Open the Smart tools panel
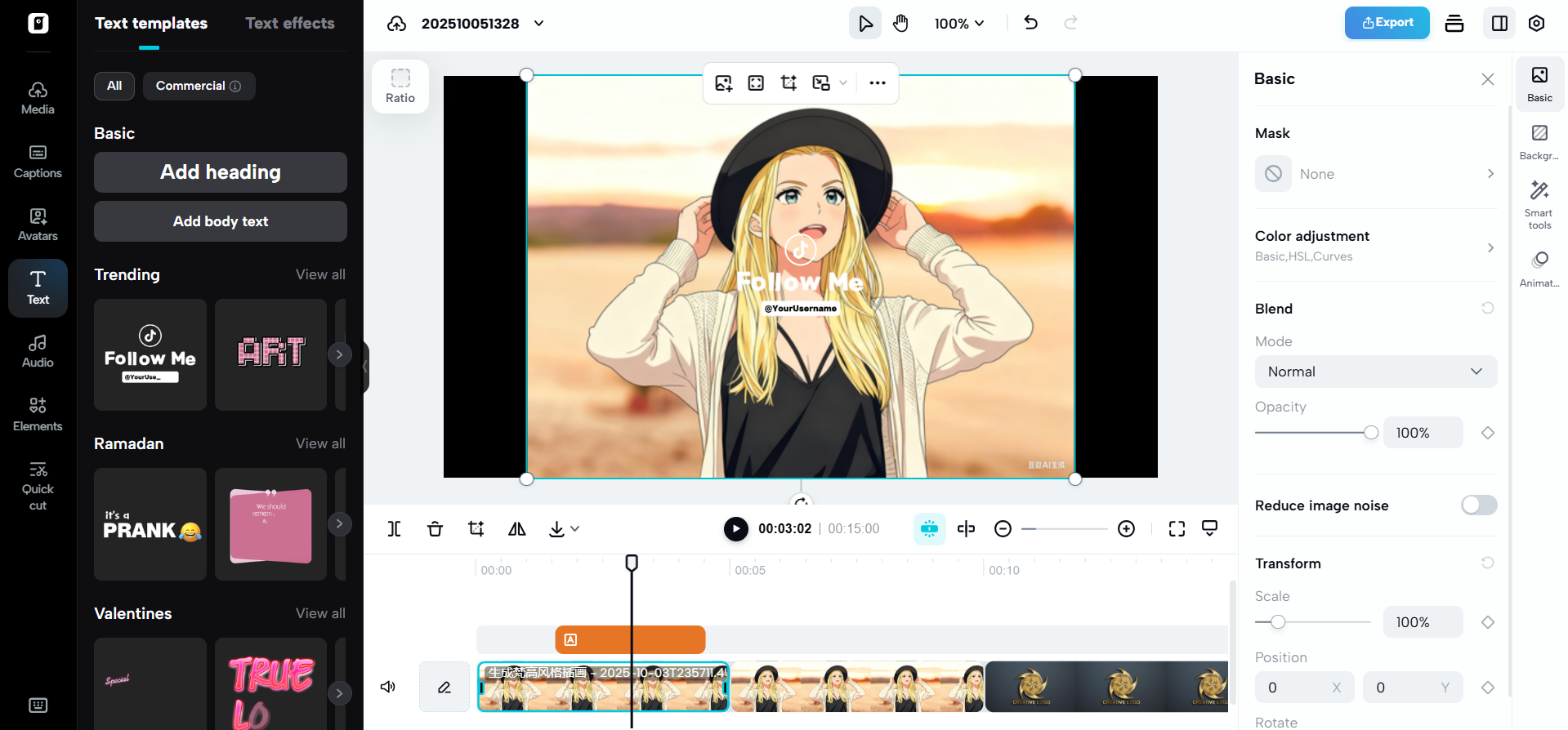The image size is (1568, 730). point(1539,204)
